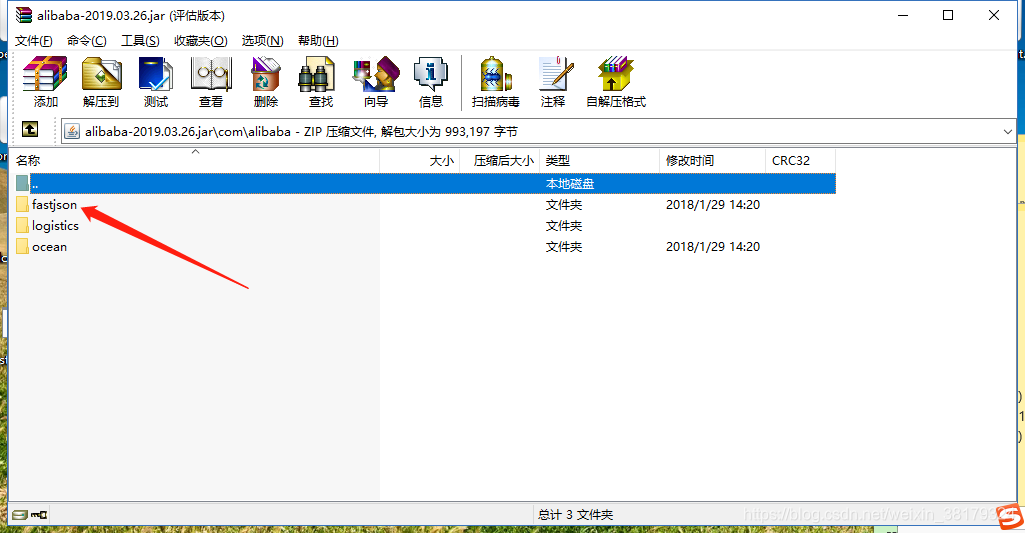The width and height of the screenshot is (1025, 533).
Task: Click the 查看 (View) toolbar icon
Action: coord(210,73)
